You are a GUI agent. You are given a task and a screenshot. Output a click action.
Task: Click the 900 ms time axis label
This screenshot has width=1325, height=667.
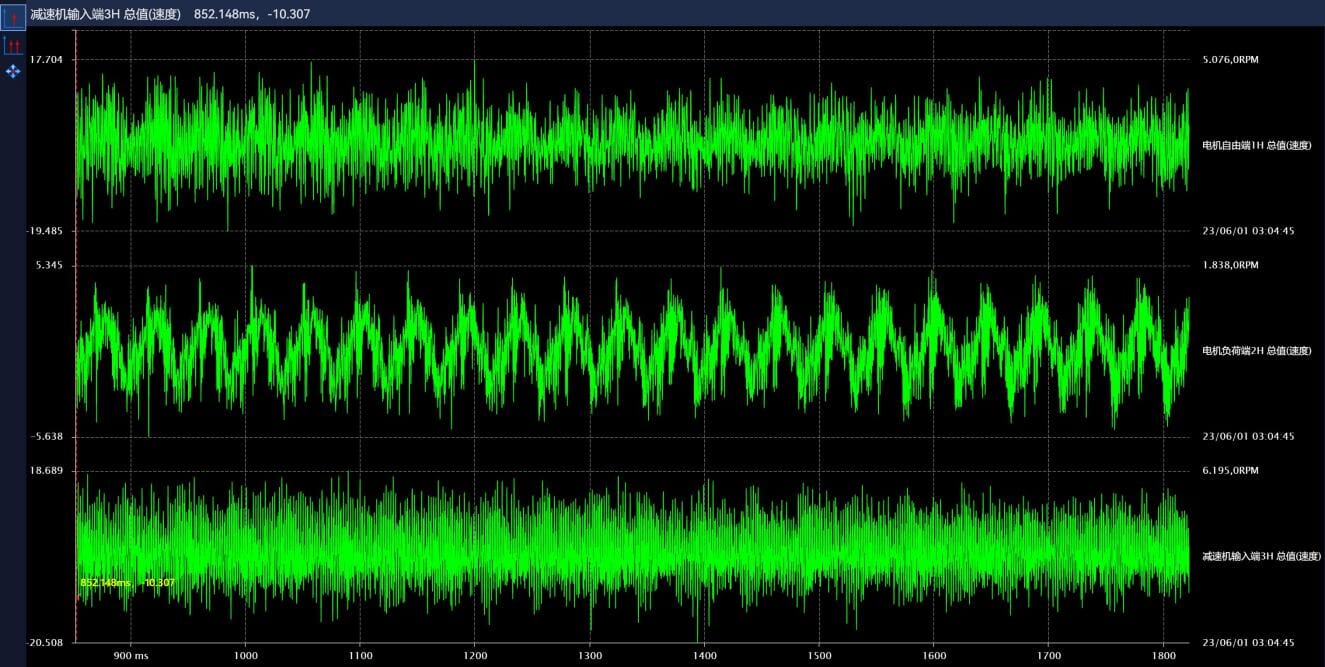[x=131, y=655]
